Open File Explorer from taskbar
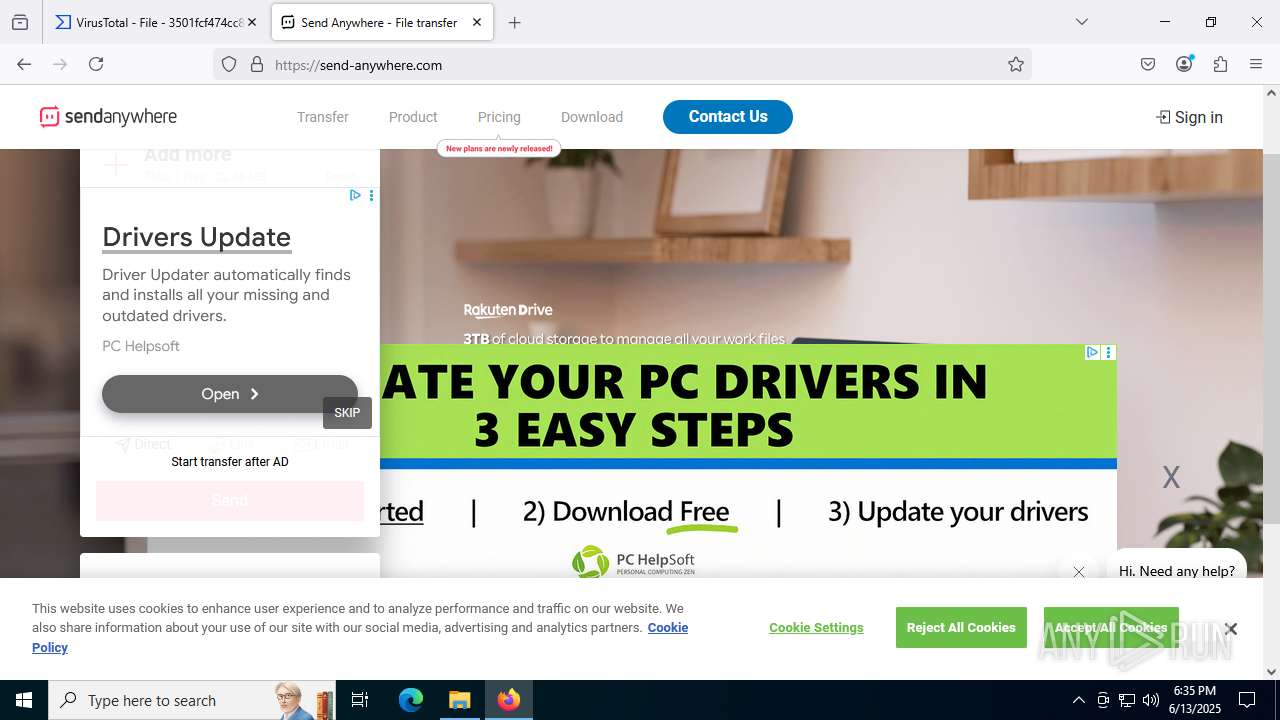This screenshot has height=720, width=1280. pyautogui.click(x=459, y=700)
